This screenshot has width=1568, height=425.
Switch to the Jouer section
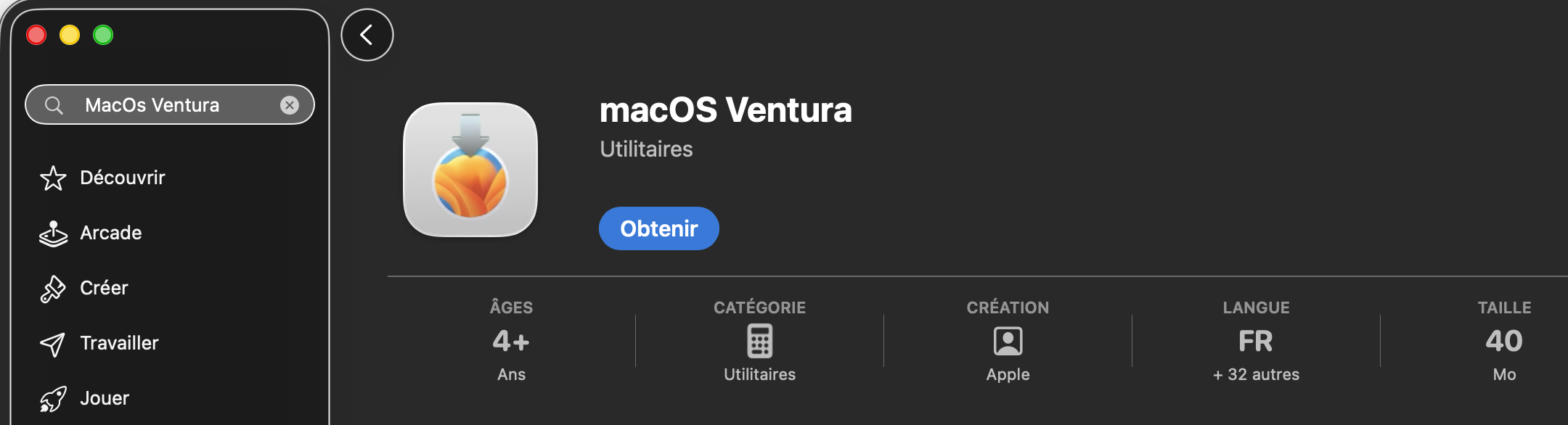pyautogui.click(x=105, y=398)
